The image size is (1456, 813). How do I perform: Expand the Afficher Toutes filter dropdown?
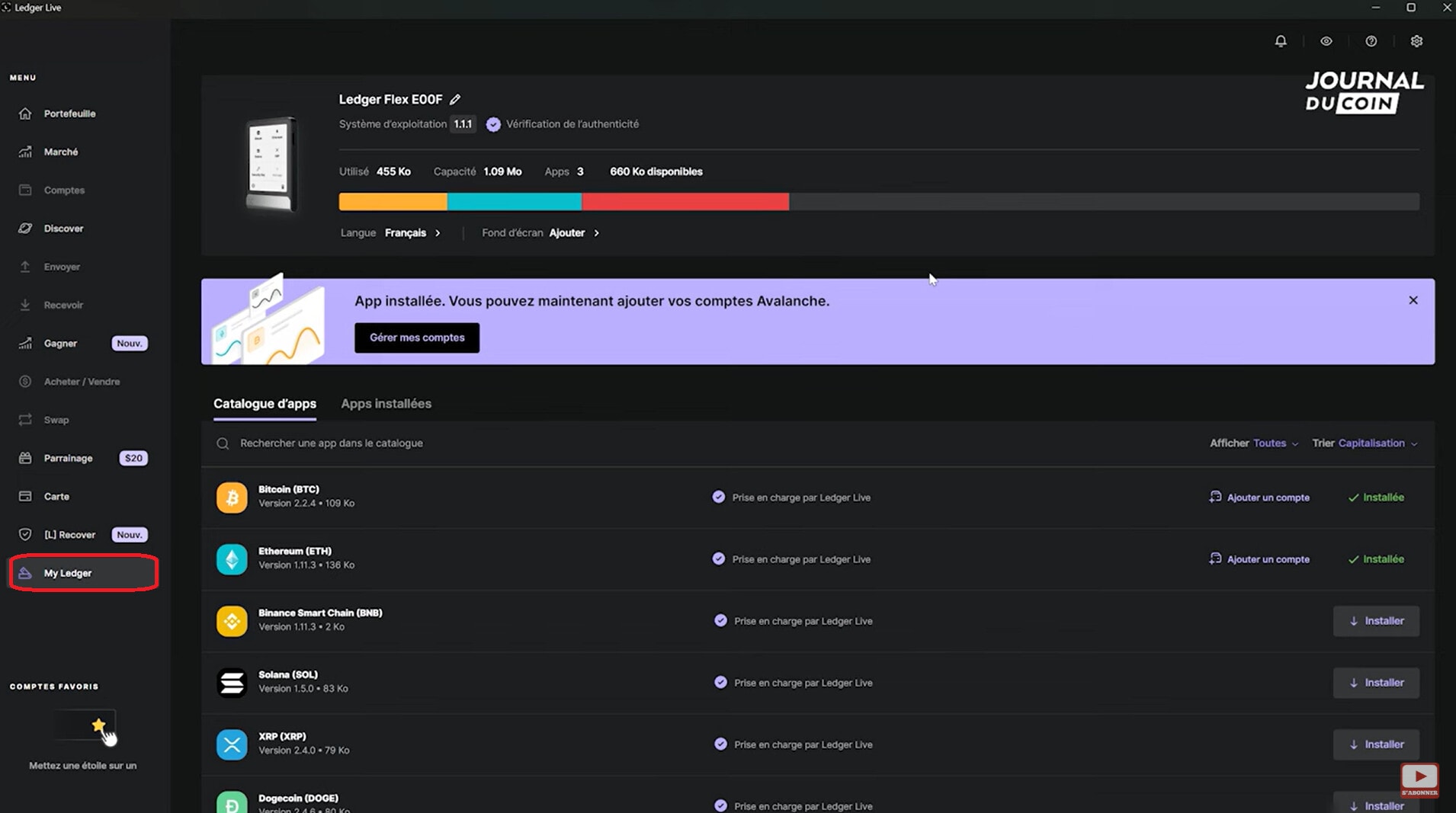1275,443
